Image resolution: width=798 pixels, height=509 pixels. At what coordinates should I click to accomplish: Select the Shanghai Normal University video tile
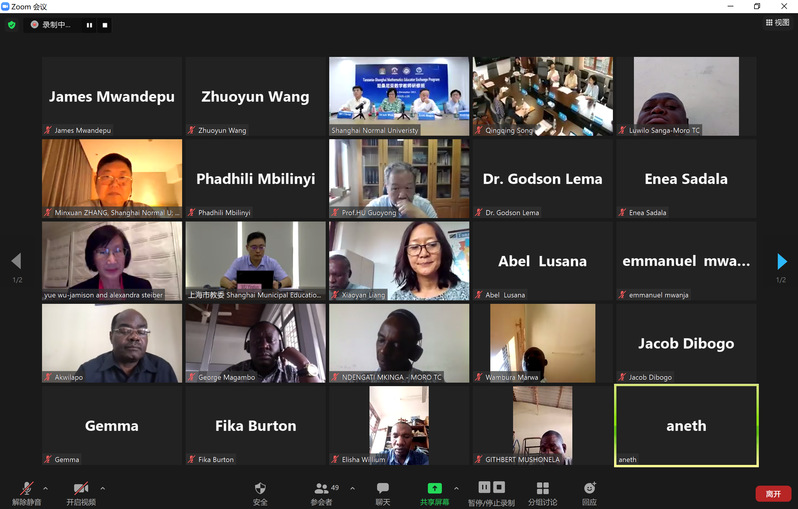click(399, 96)
